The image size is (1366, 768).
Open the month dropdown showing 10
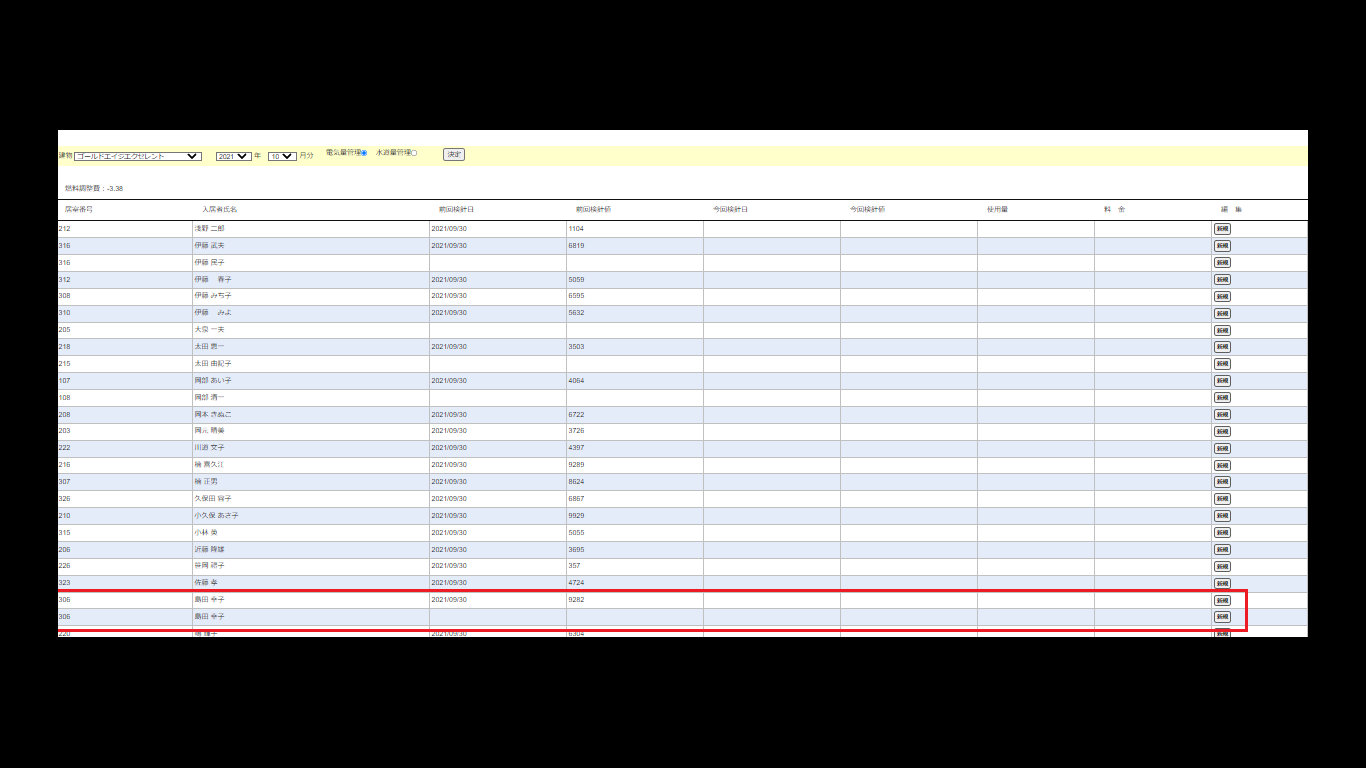pos(282,156)
